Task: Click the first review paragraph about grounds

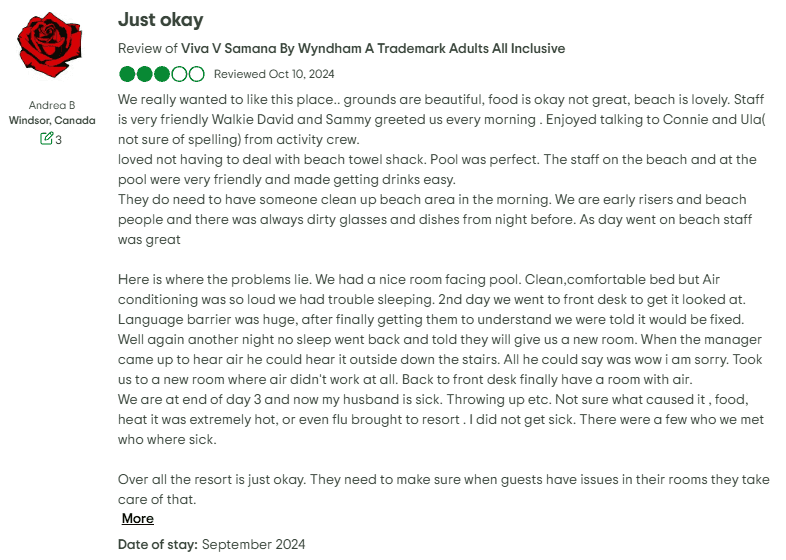Action: coord(441,119)
